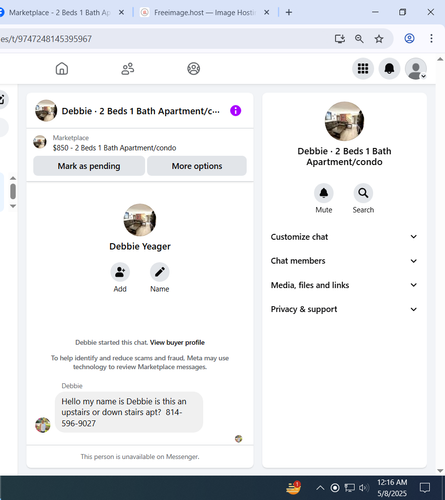Open the taskbar app with red badge
The image size is (445, 500).
[293, 488]
